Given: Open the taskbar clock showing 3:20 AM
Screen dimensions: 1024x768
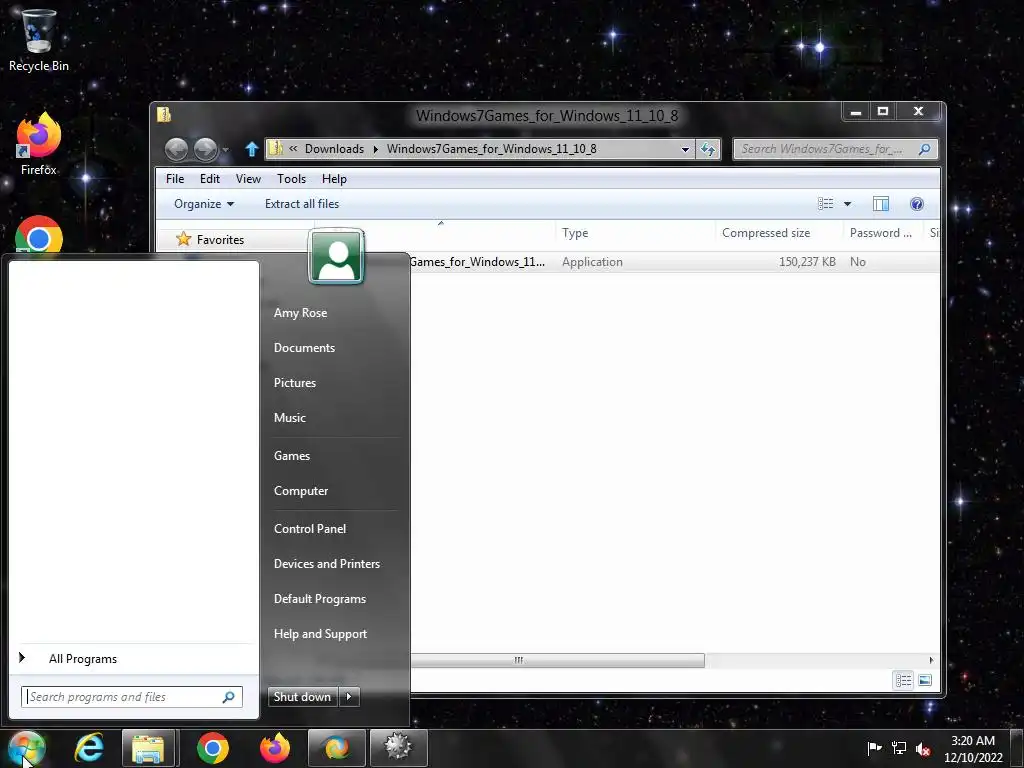Looking at the screenshot, I should point(973,749).
